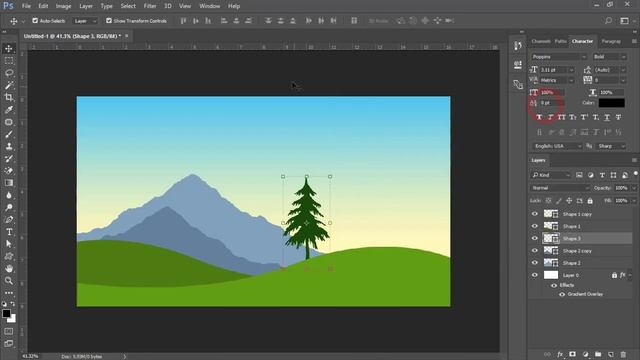This screenshot has width=640, height=360.
Task: Select the Crop tool
Action: [x=9, y=97]
